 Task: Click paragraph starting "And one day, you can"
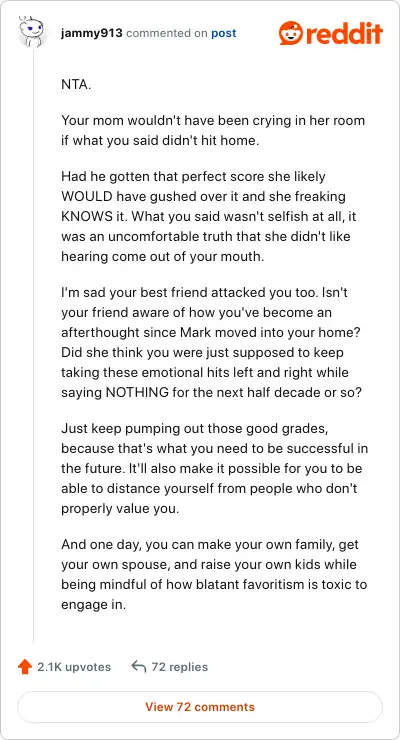point(214,574)
